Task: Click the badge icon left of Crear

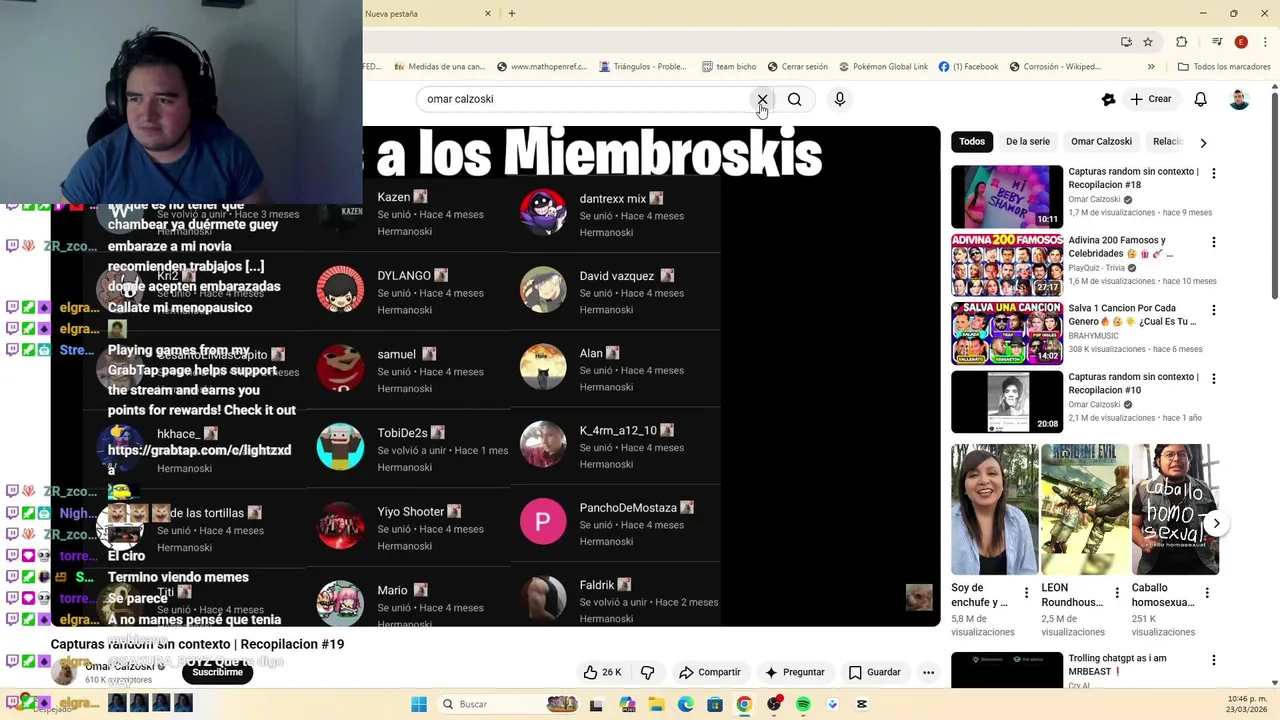Action: pos(1108,99)
